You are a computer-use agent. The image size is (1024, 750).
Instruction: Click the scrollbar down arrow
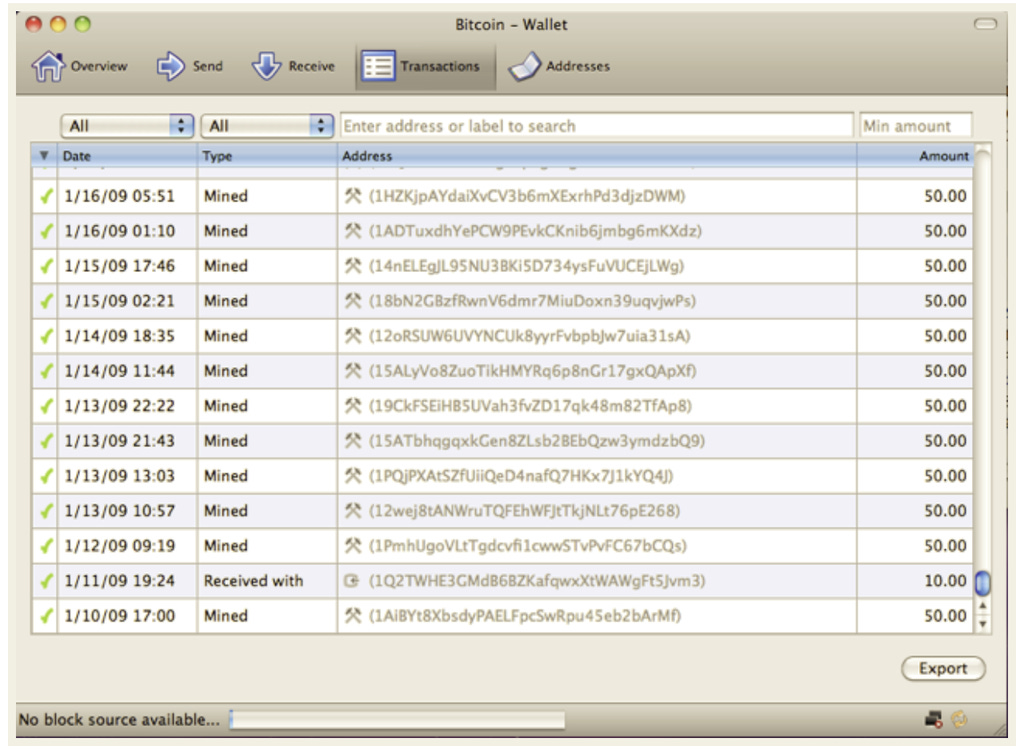click(x=982, y=624)
